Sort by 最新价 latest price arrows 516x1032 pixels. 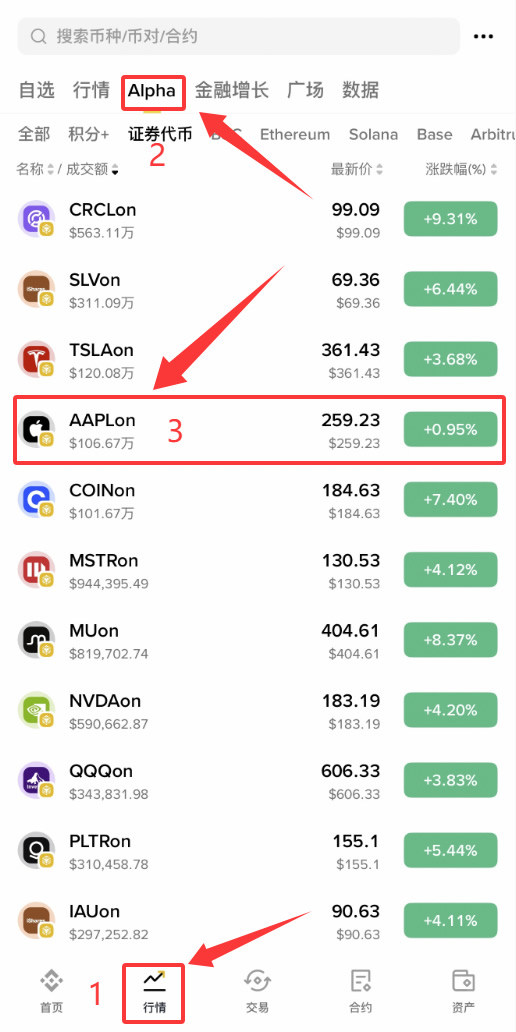(x=378, y=170)
